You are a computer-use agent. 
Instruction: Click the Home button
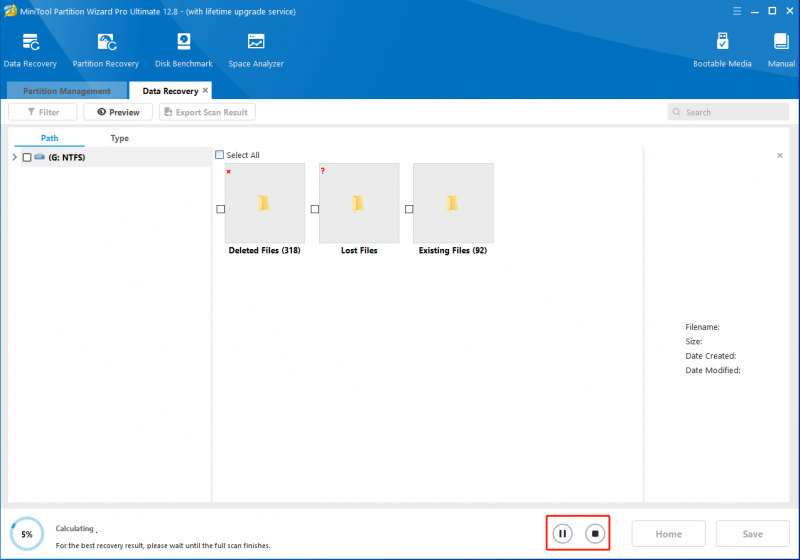tap(668, 534)
